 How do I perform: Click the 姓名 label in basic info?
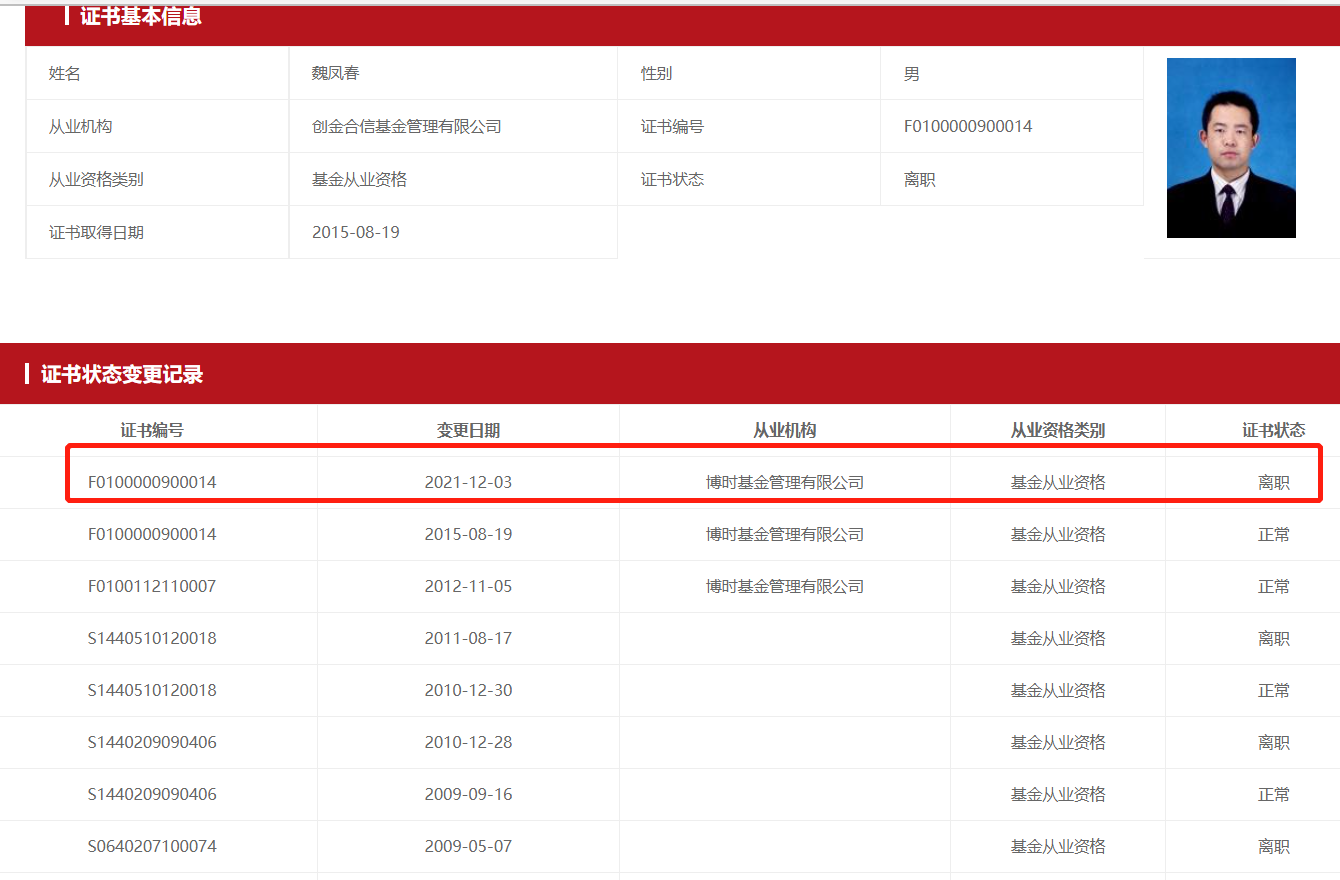[x=64, y=74]
